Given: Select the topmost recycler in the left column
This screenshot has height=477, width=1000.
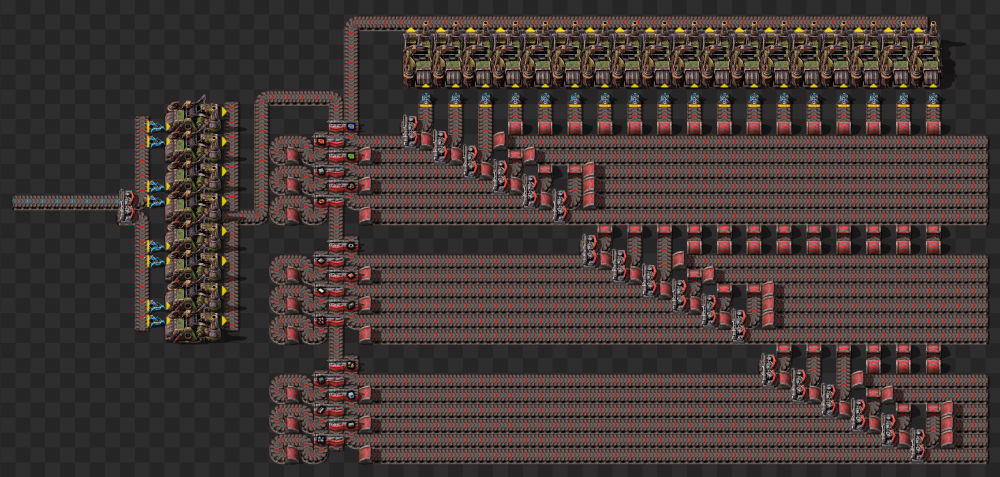Looking at the screenshot, I should [x=193, y=118].
